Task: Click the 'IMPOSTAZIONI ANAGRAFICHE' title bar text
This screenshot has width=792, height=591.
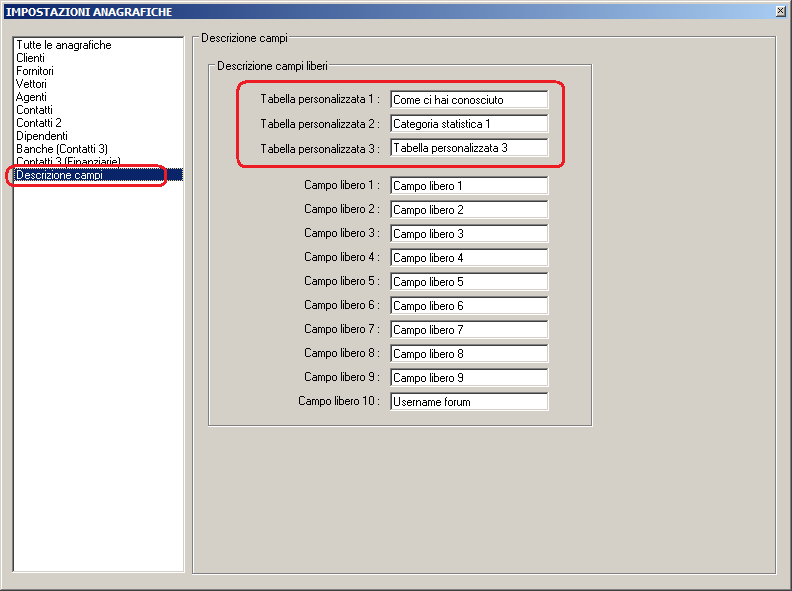Action: 89,12
